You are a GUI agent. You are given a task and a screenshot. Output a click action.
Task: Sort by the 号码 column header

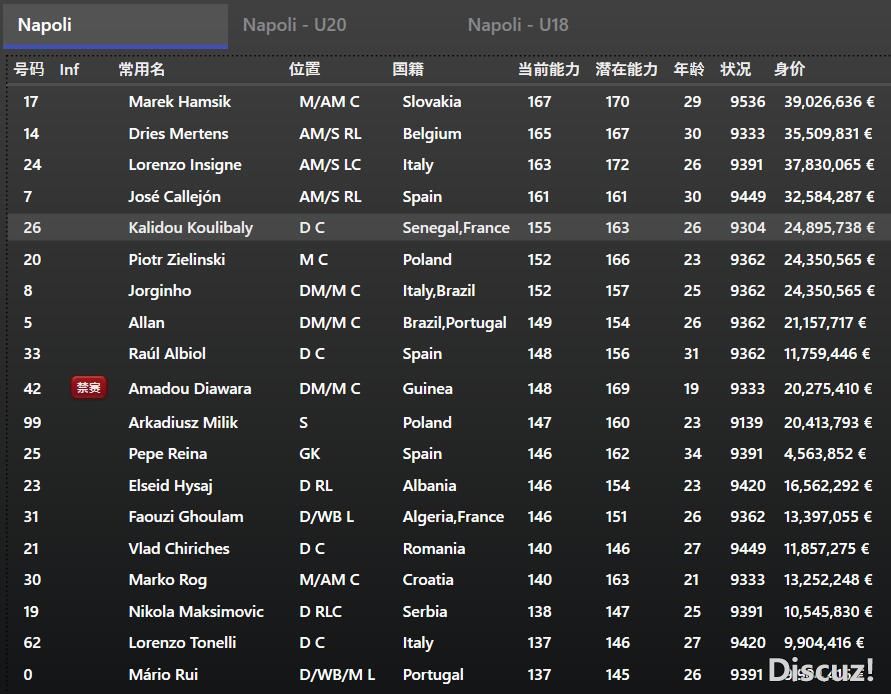tap(29, 69)
